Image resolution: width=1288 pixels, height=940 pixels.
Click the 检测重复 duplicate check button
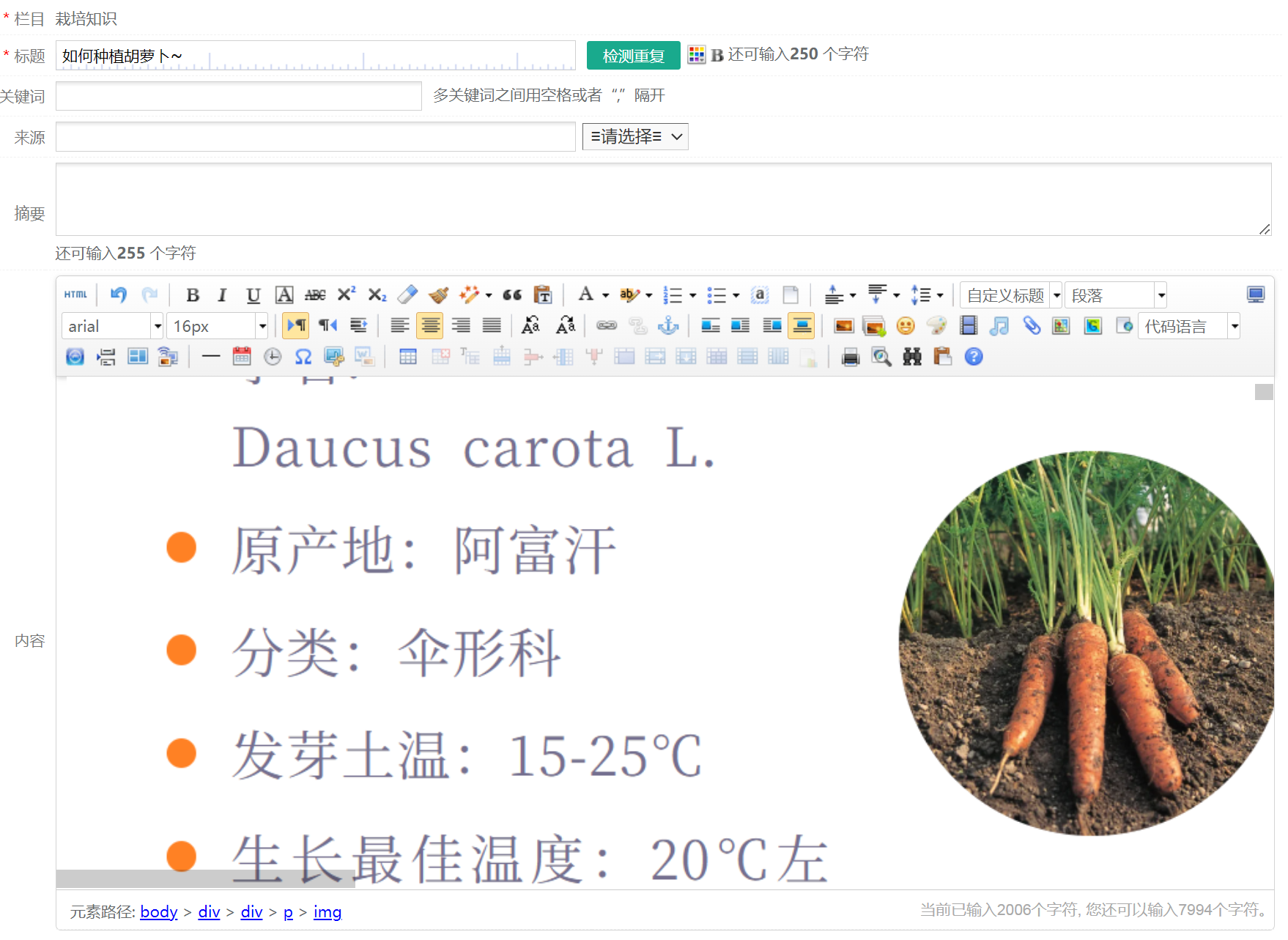[x=633, y=54]
